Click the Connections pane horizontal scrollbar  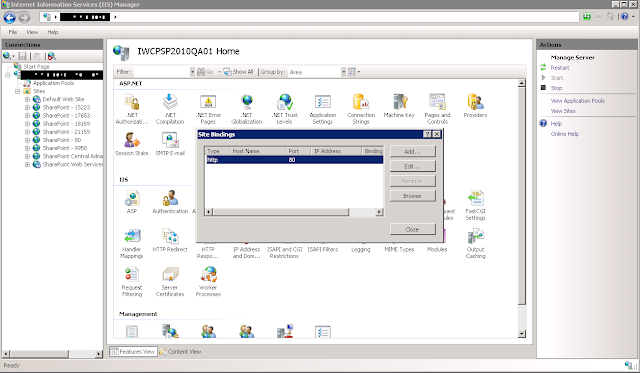[52, 353]
